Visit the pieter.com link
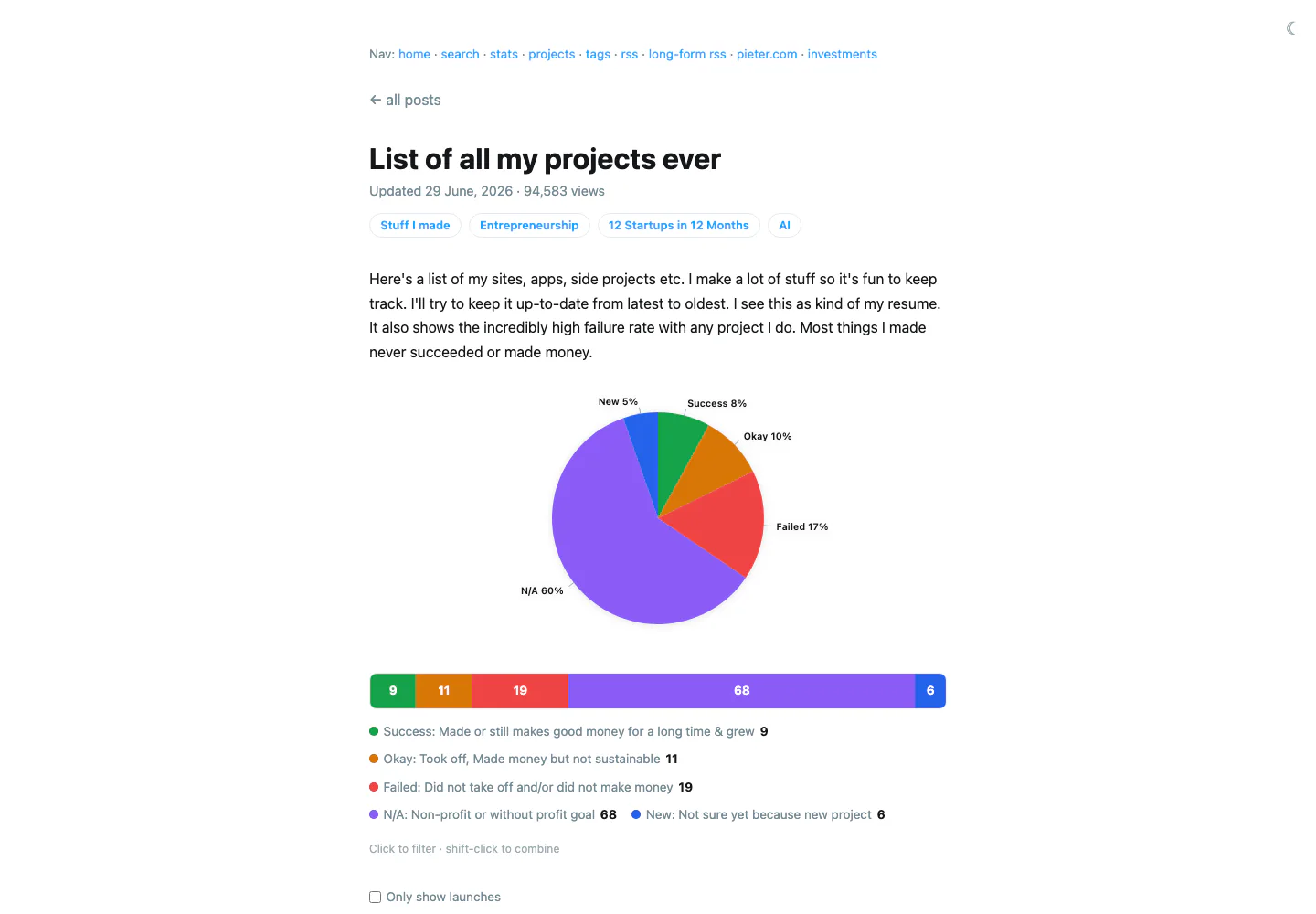 [x=767, y=54]
